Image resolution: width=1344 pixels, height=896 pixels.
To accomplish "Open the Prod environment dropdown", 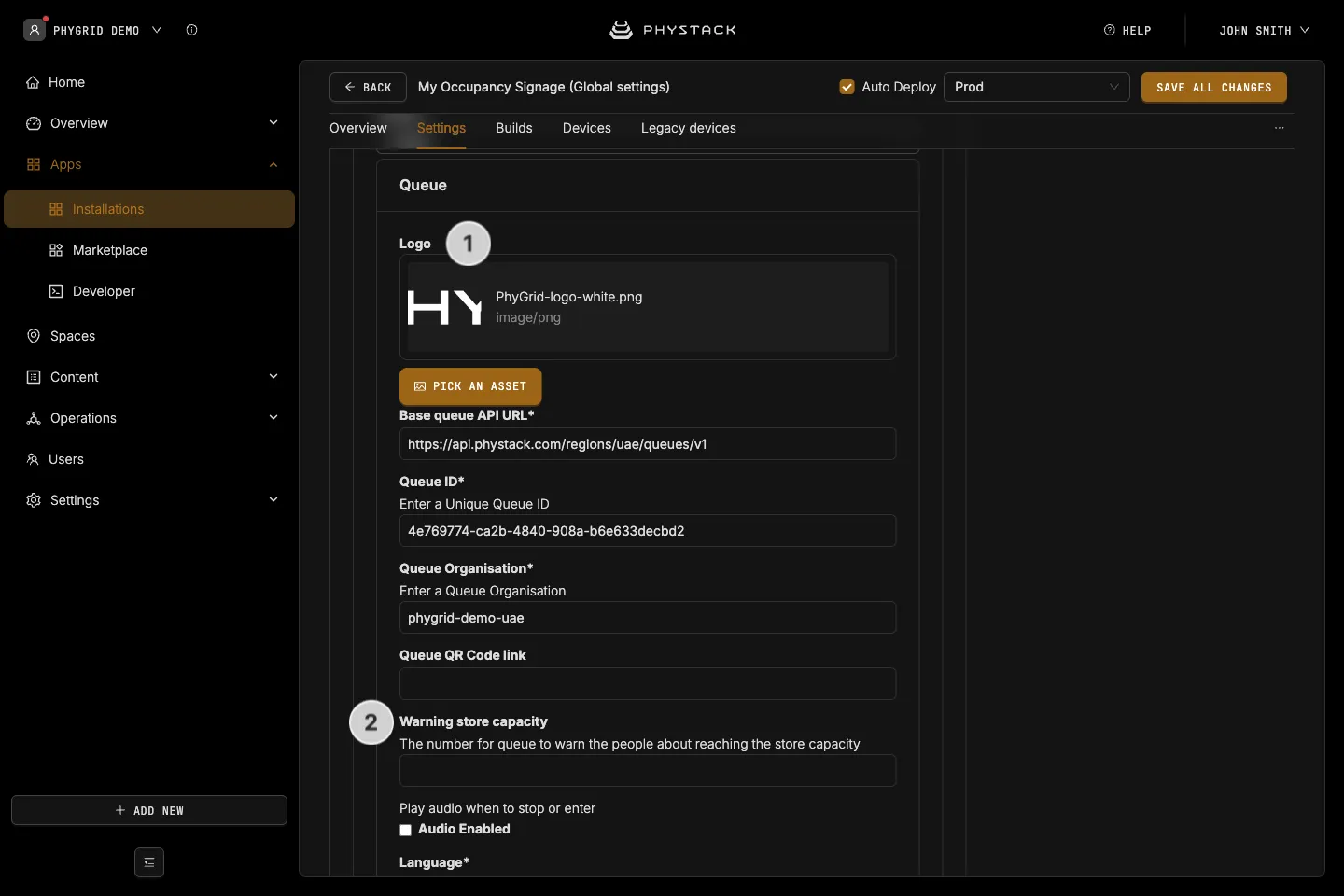I will pyautogui.click(x=1036, y=87).
